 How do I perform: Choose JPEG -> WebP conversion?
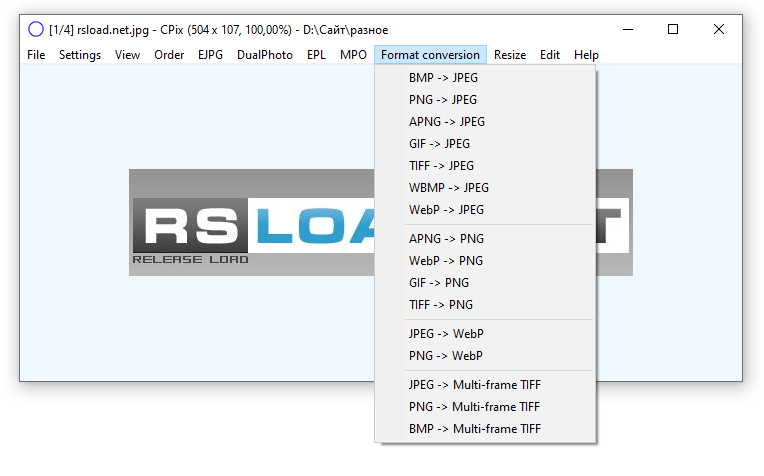click(485, 334)
